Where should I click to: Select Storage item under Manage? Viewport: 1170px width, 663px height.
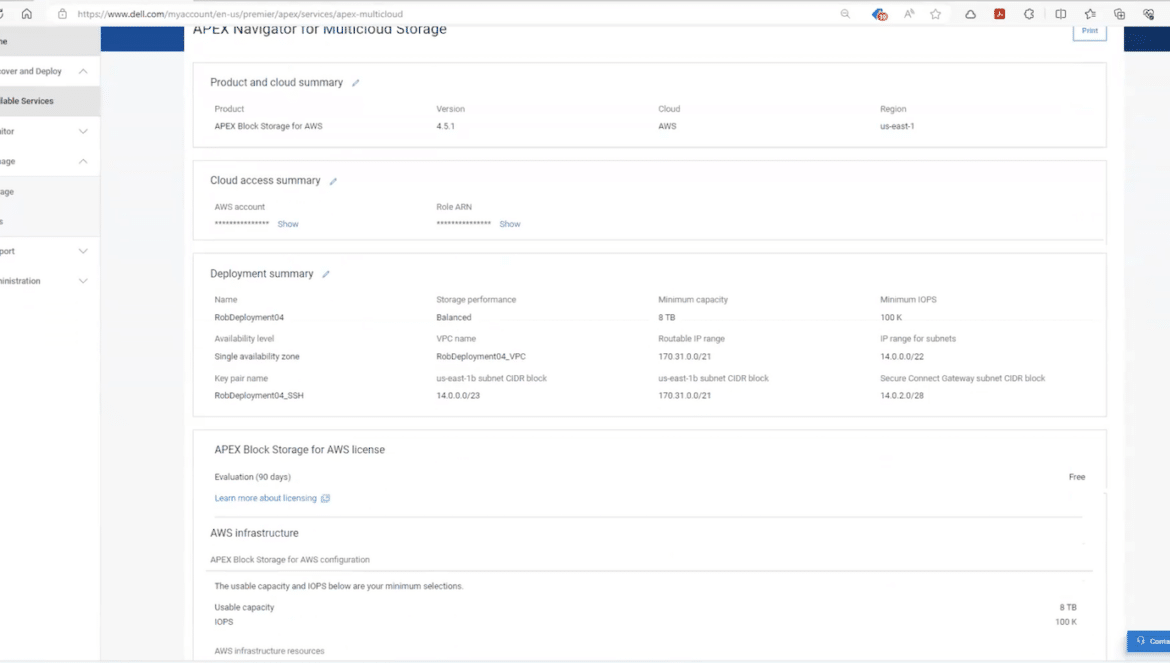(49, 192)
